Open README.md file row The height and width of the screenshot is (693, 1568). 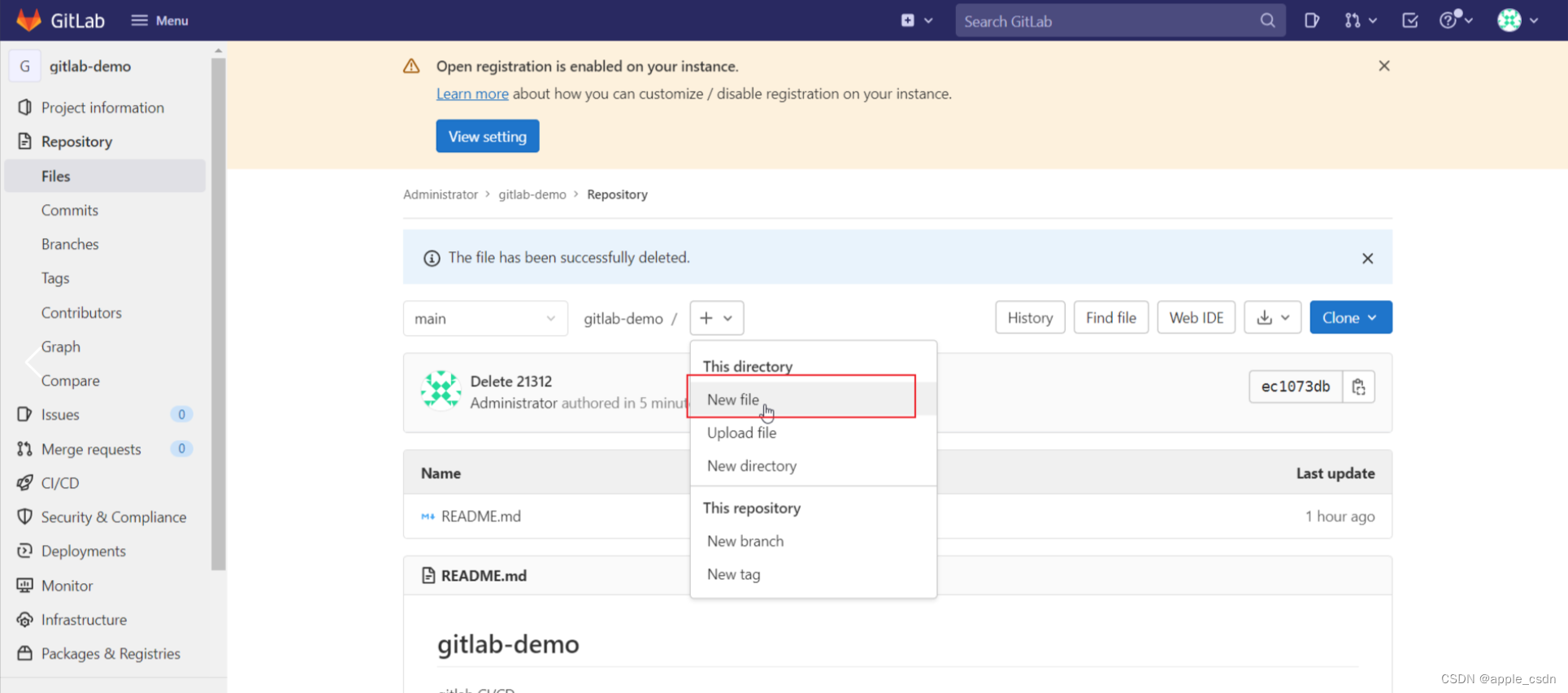(x=480, y=516)
